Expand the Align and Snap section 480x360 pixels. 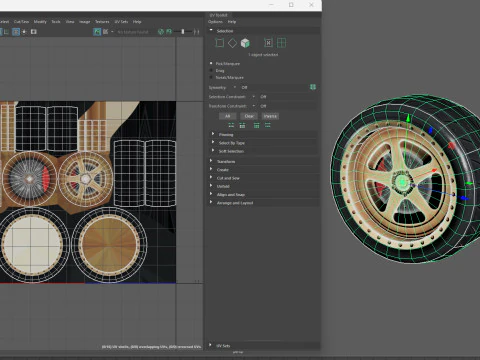(x=211, y=194)
